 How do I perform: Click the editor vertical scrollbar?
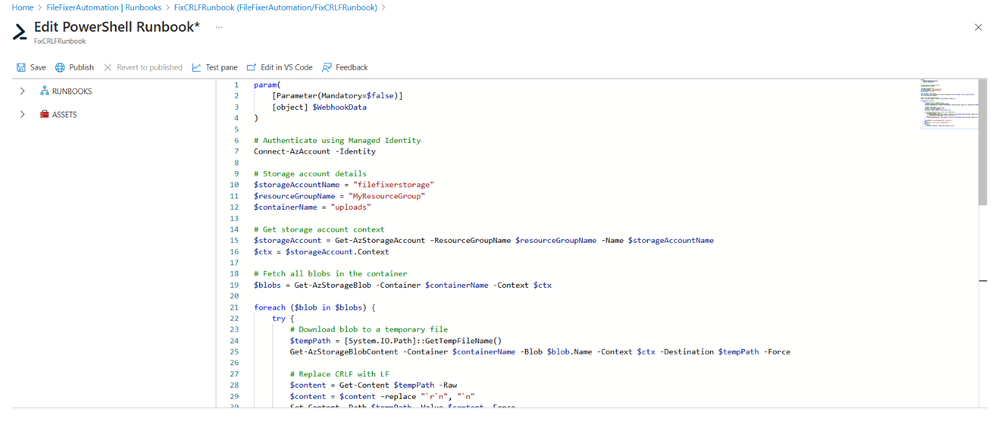(x=982, y=141)
